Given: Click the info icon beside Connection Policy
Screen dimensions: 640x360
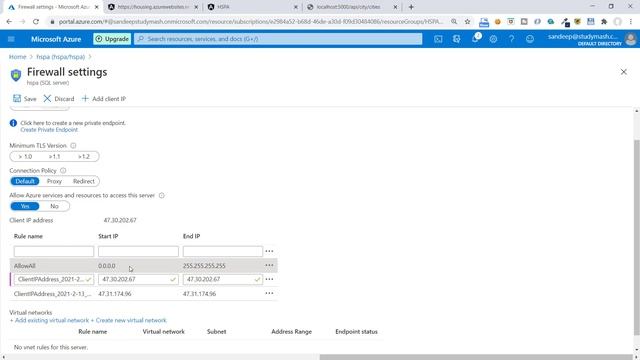Looking at the screenshot, I should click(63, 171).
